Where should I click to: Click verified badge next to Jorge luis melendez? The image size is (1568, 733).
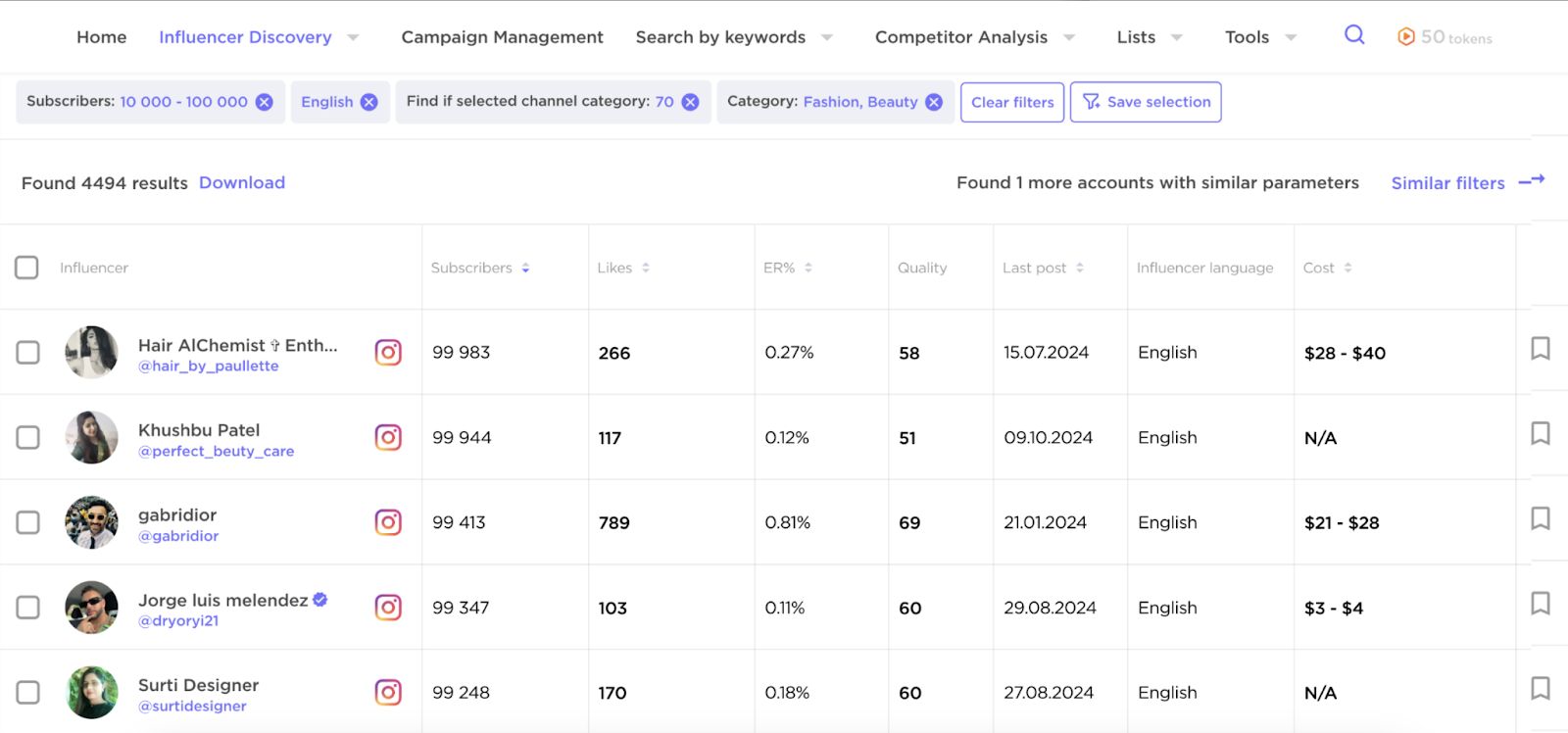point(319,599)
